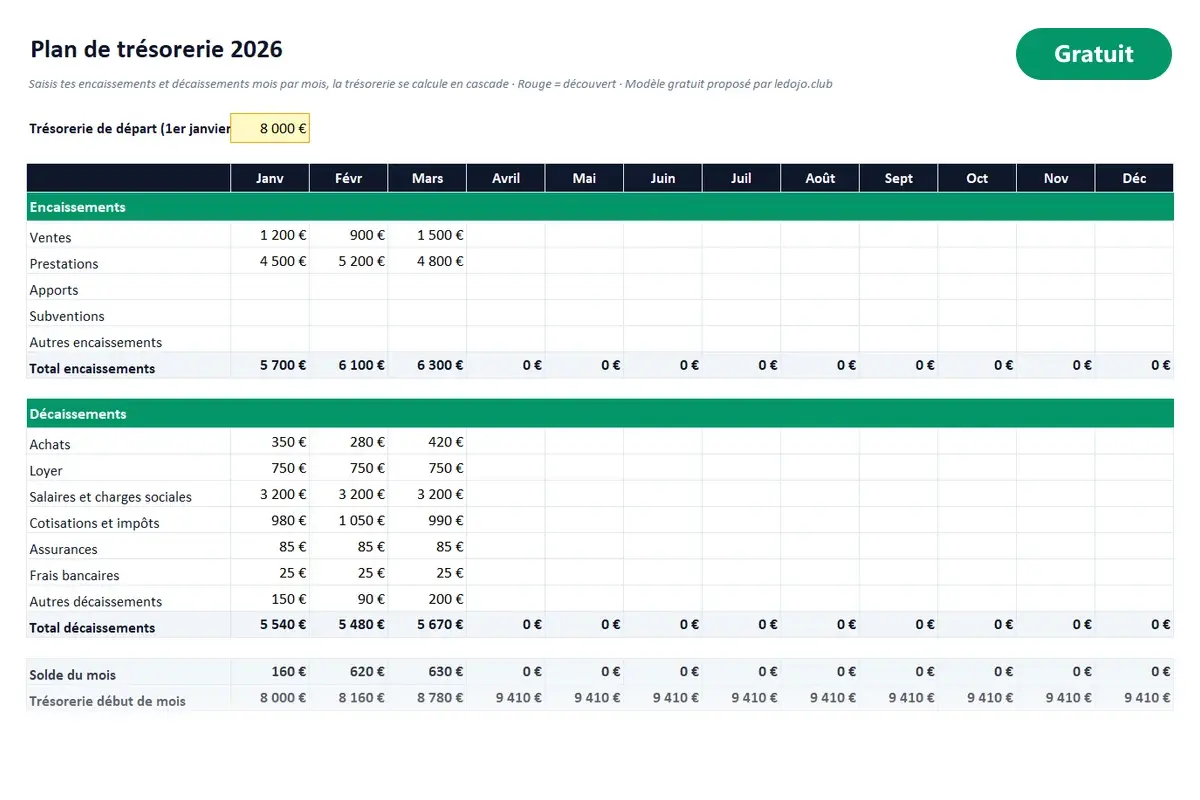Screen dimensions: 1200x800
Task: Select the Loyer row label
Action: [x=46, y=470]
